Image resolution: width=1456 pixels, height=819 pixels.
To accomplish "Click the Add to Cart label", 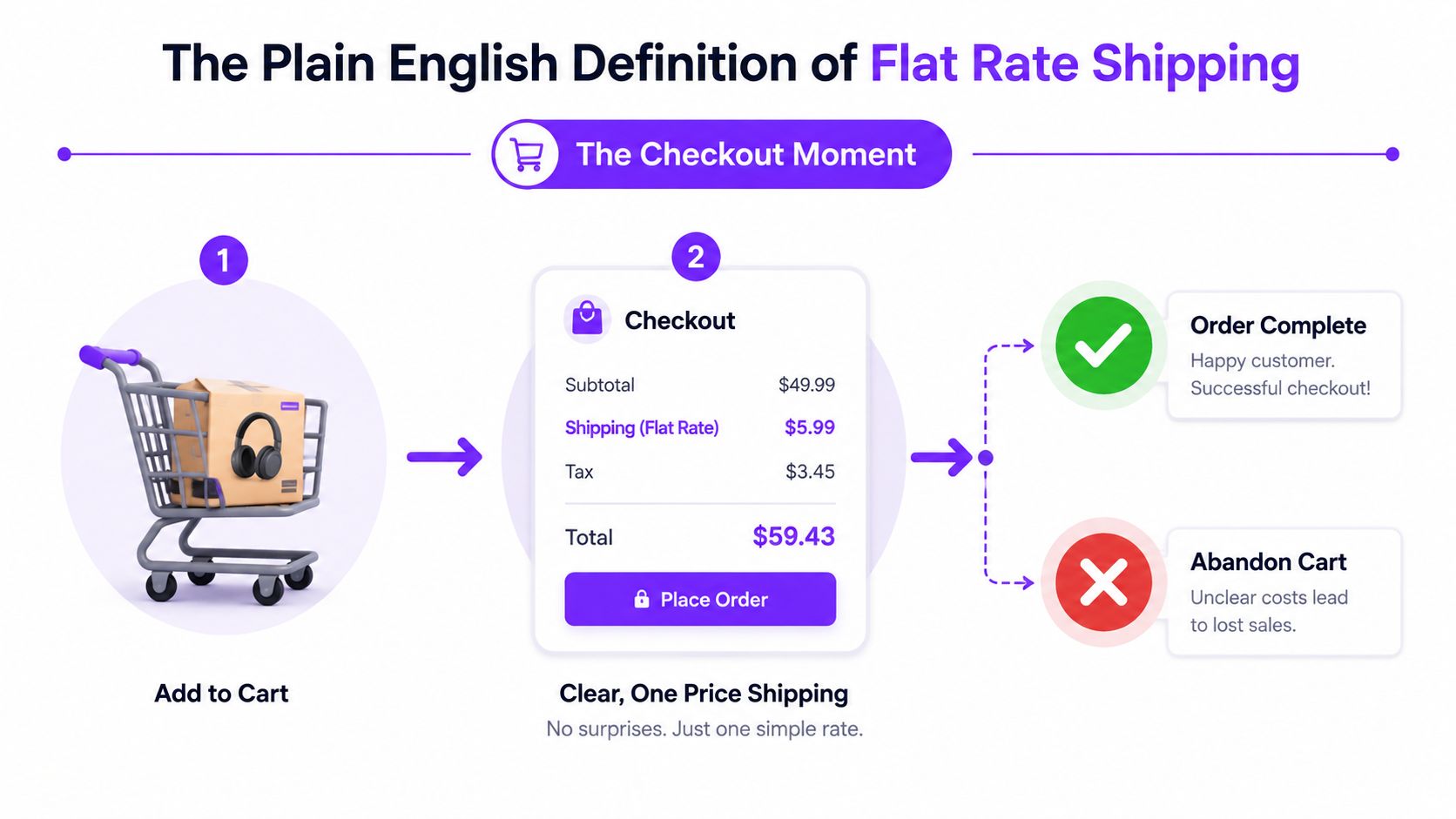I will [221, 693].
